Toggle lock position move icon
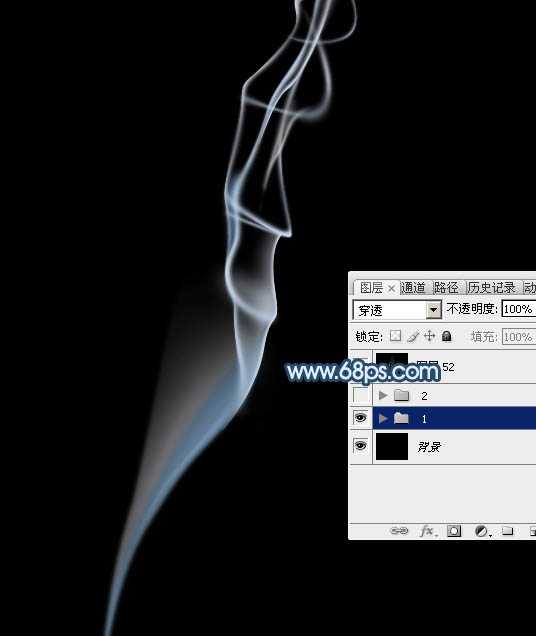536x636 pixels. tap(429, 336)
